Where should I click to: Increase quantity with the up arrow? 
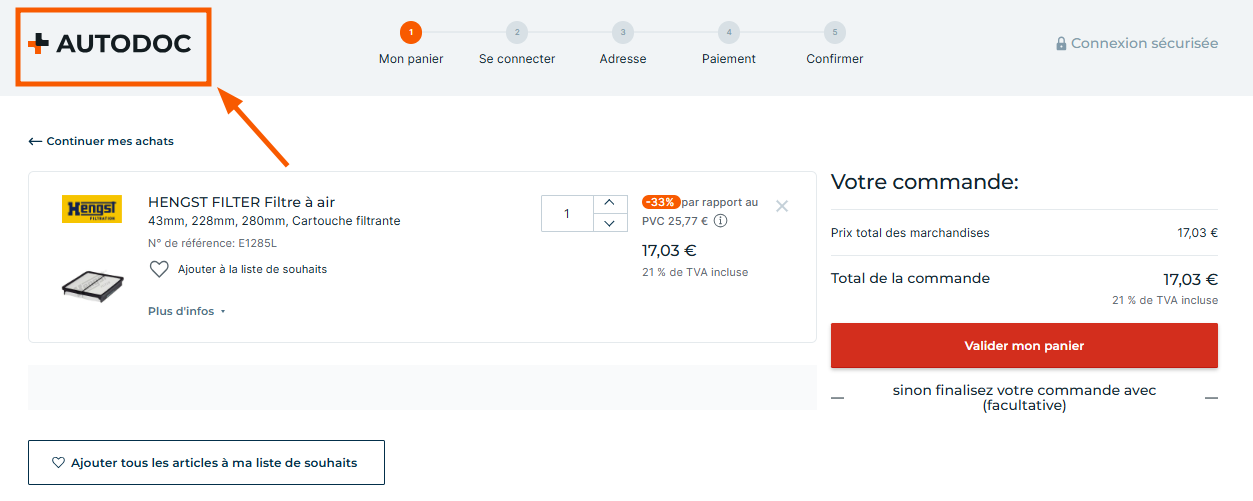click(x=610, y=204)
